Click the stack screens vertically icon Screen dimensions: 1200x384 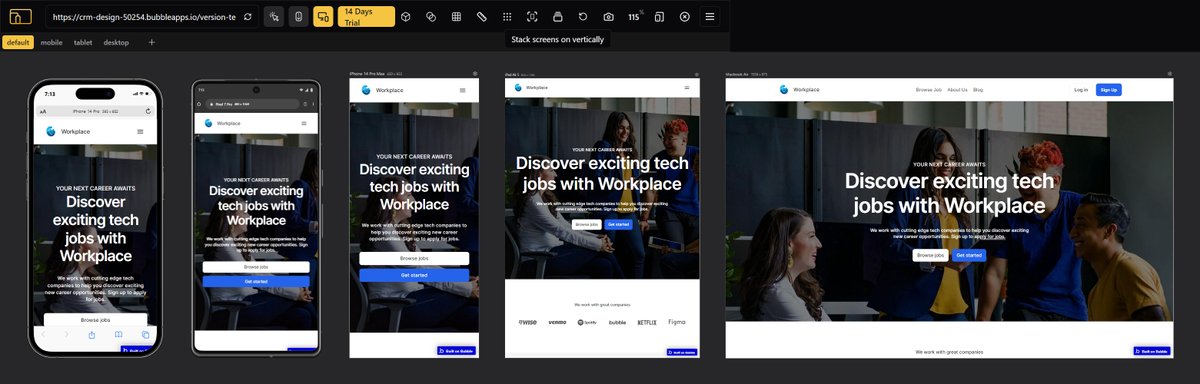click(x=558, y=17)
